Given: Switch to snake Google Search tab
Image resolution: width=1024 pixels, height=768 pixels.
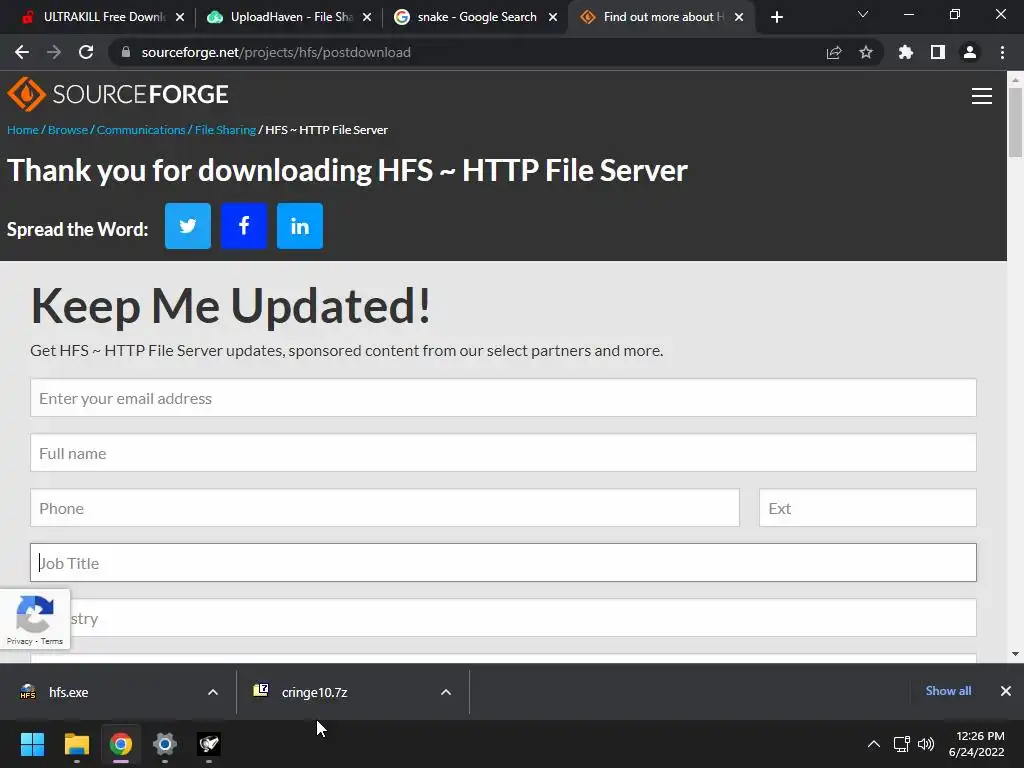Looking at the screenshot, I should [x=475, y=17].
